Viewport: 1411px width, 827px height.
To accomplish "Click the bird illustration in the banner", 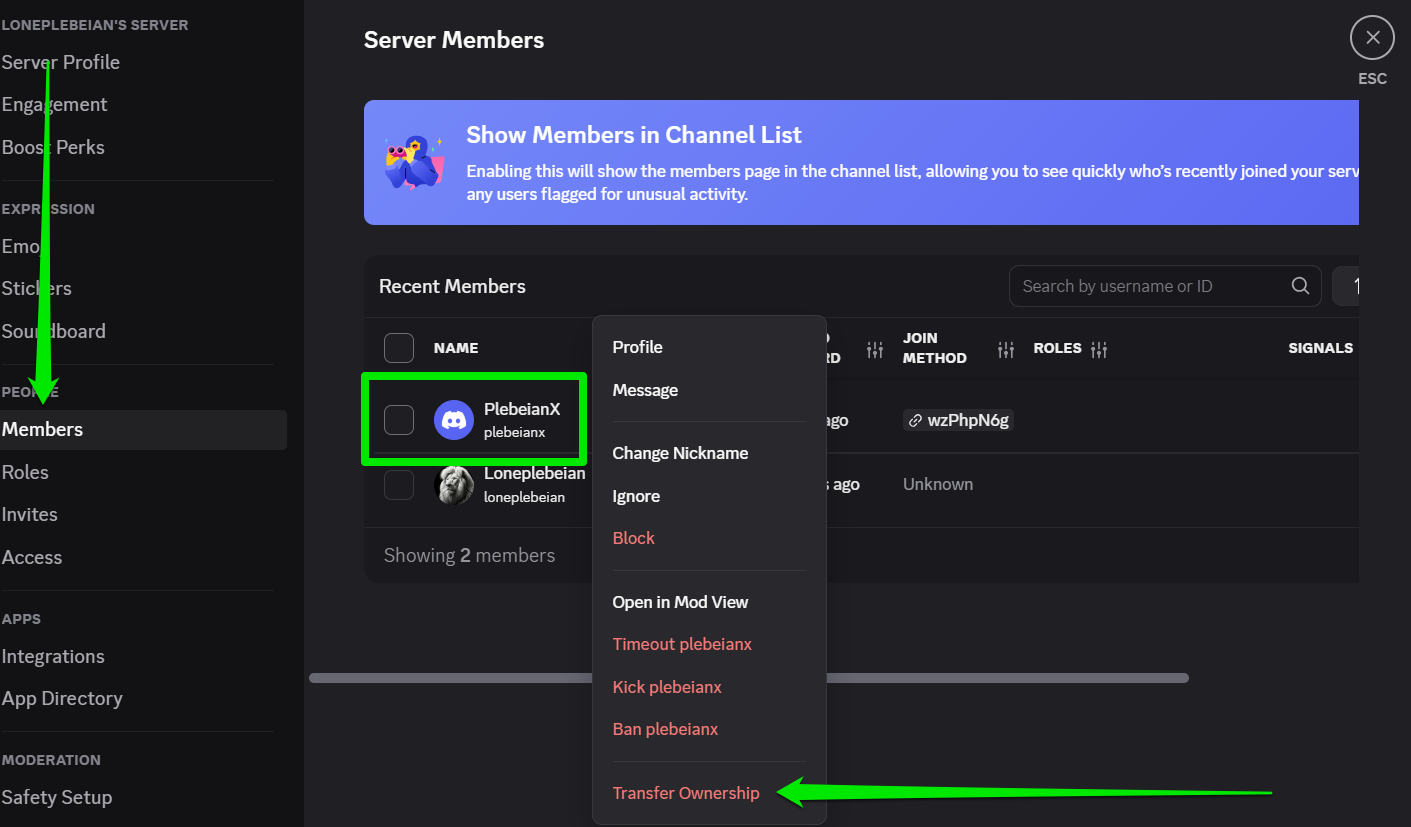I will pyautogui.click(x=413, y=162).
